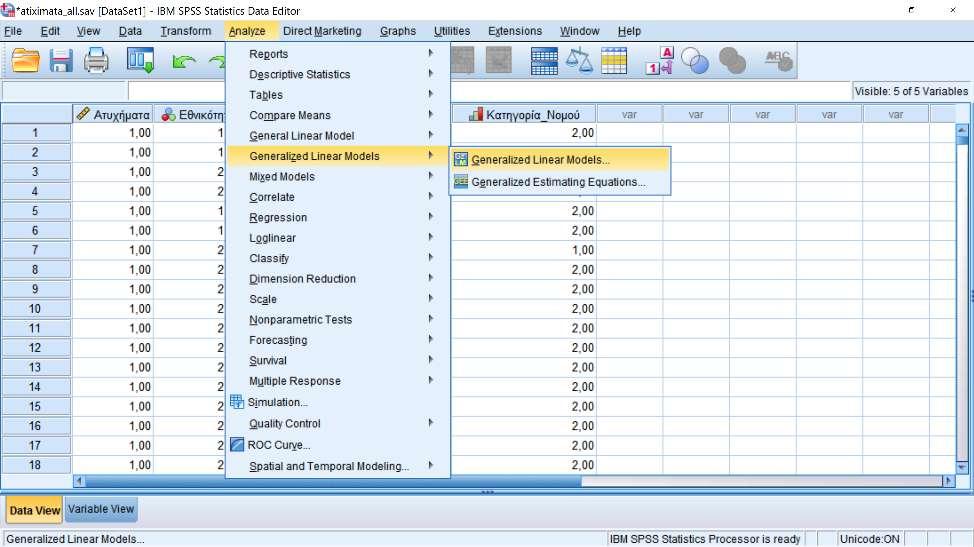
Task: Click vertical scrollbar up arrow
Action: tap(962, 130)
